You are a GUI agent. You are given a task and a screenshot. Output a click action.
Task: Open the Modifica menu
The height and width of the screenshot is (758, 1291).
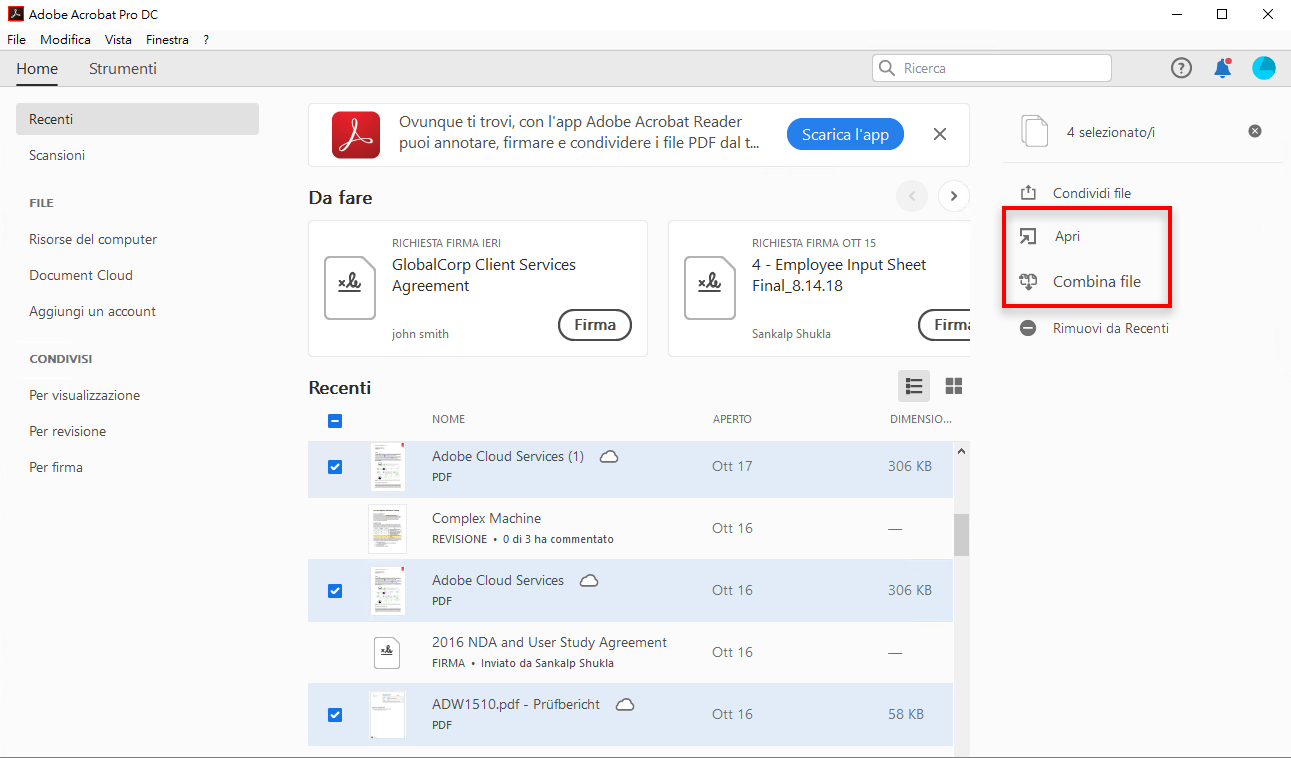(65, 40)
